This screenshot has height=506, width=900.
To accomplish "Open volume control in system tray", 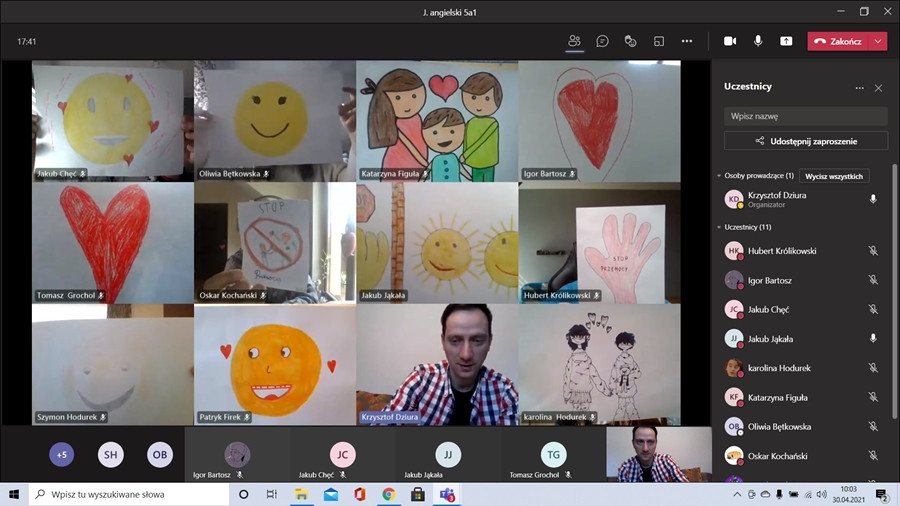I will [x=822, y=494].
